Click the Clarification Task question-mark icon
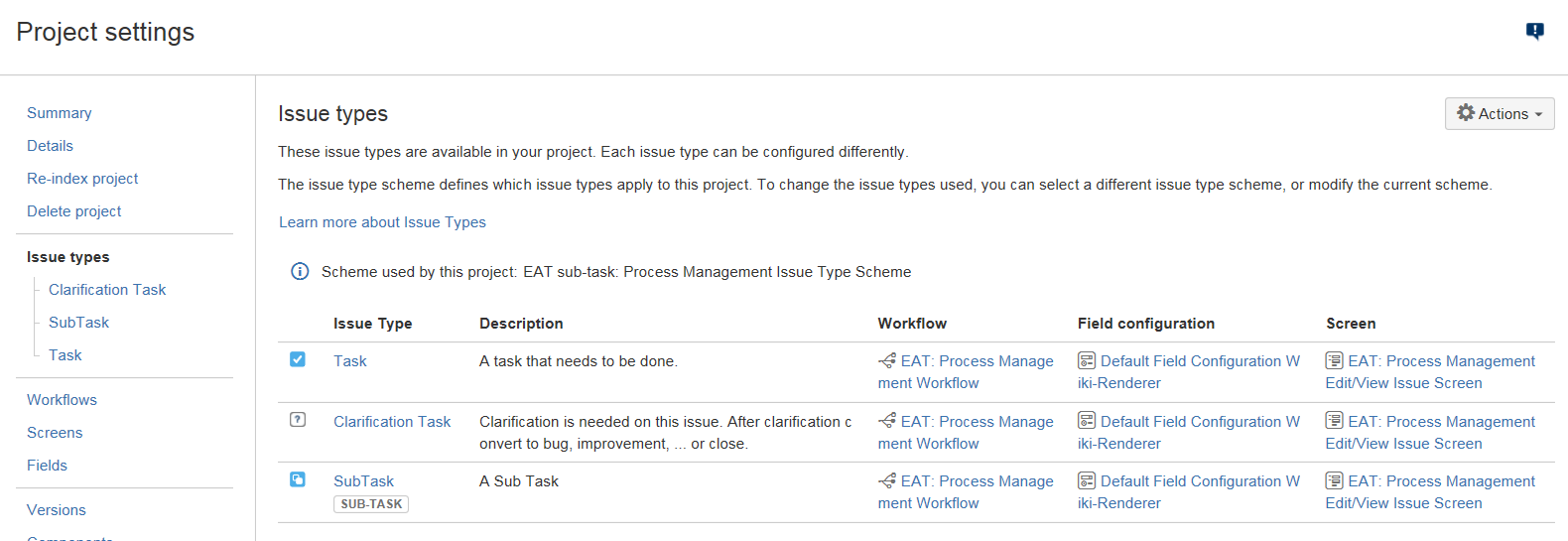This screenshot has height=541, width=1568. pos(298,420)
